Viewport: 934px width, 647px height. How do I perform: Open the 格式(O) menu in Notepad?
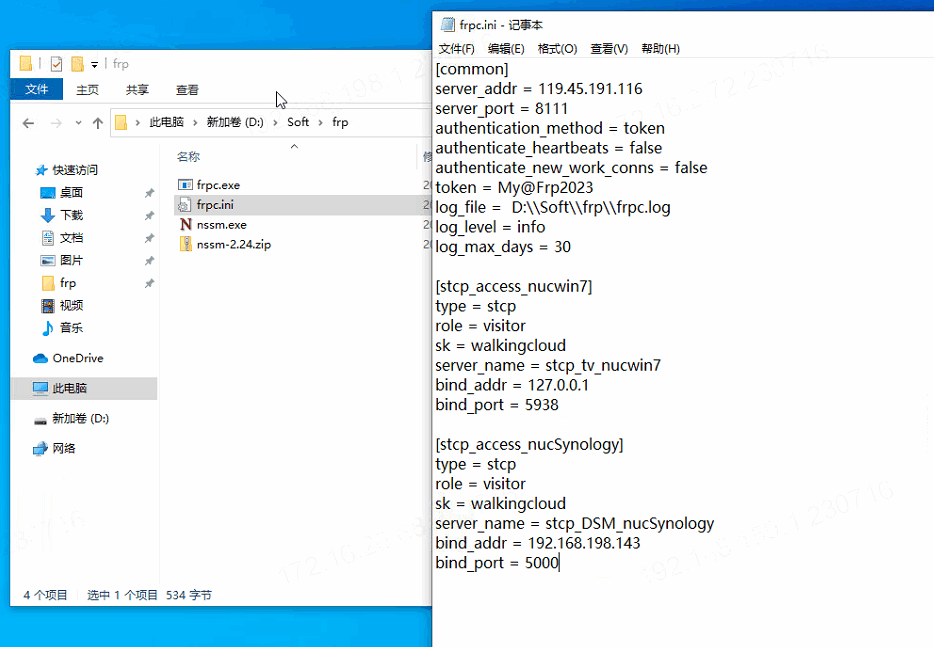click(557, 49)
